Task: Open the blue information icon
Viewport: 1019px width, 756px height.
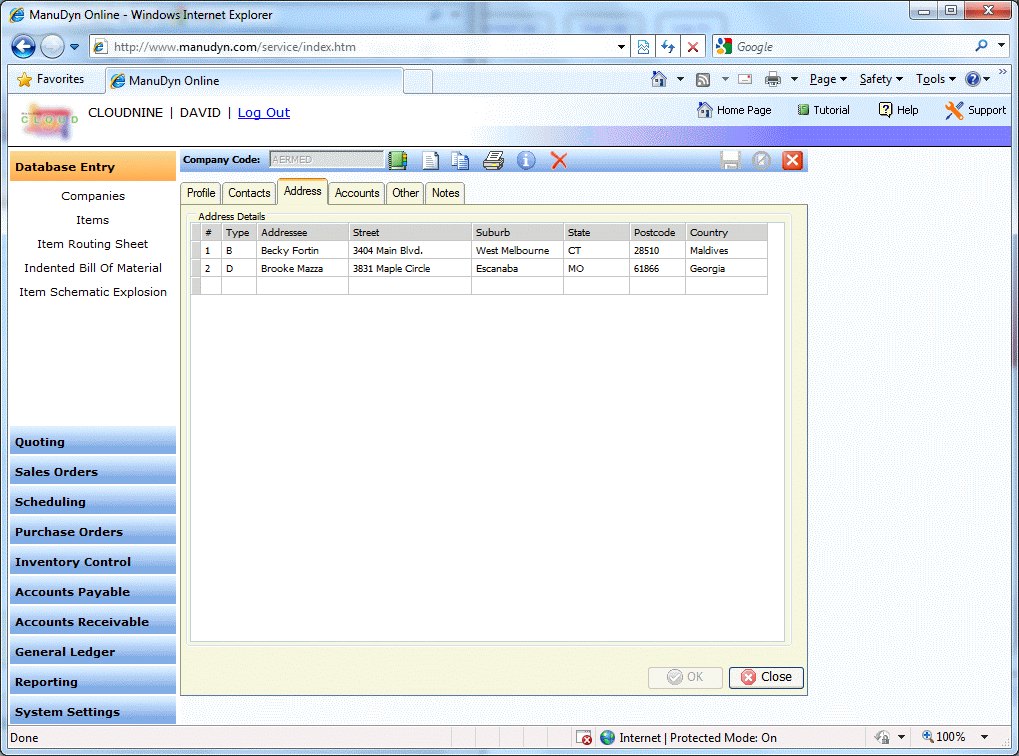Action: tap(526, 160)
